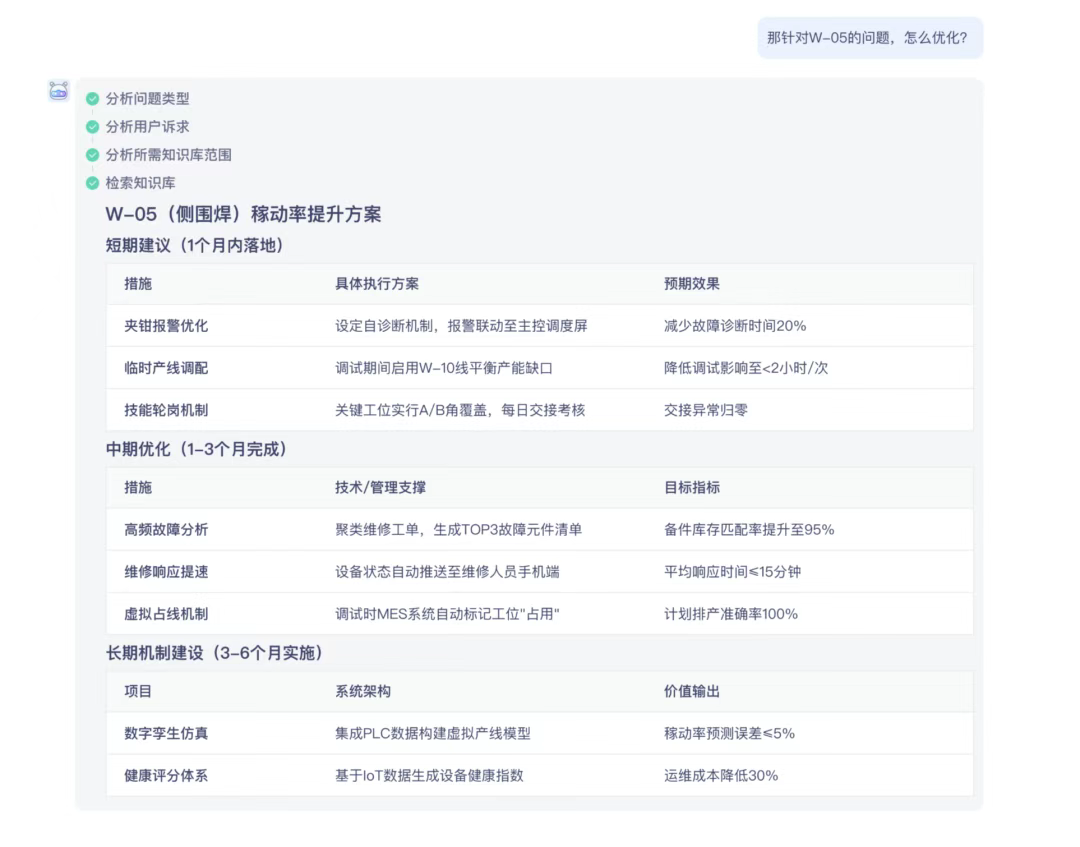Click table cell 高频故障分析
This screenshot has width=1080, height=847.
166,530
